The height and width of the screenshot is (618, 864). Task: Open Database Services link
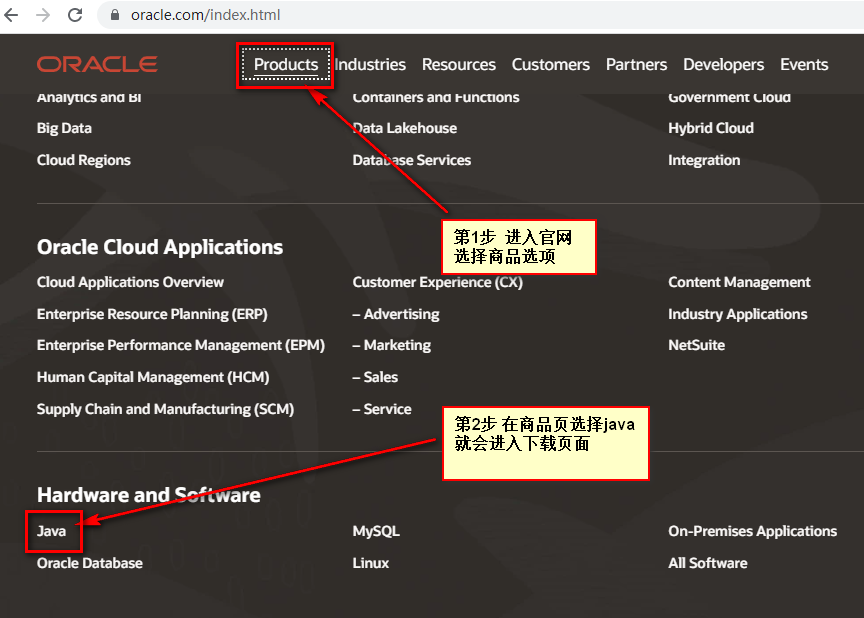click(x=412, y=160)
